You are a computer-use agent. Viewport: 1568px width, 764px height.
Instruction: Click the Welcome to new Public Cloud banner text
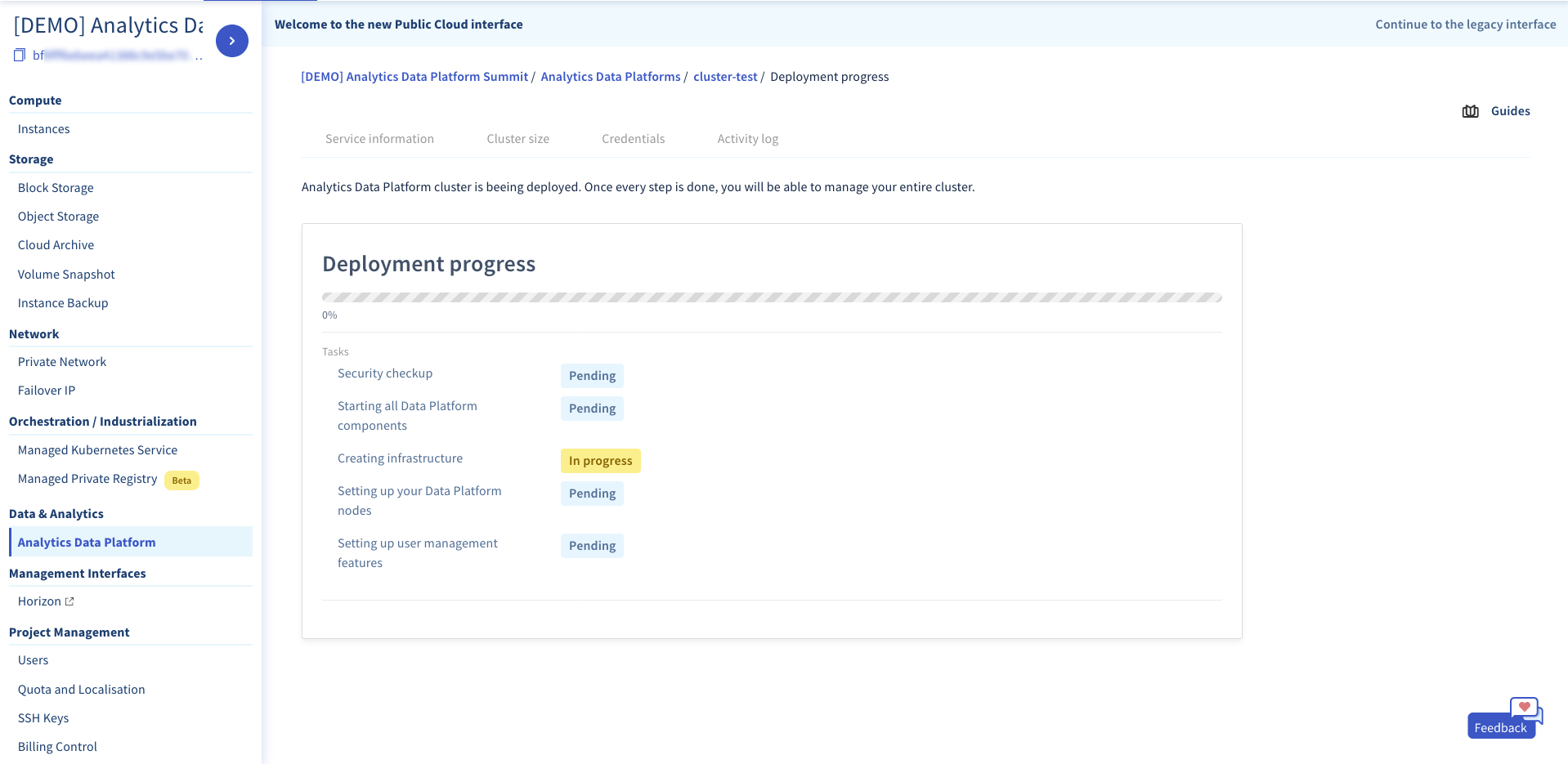(x=399, y=25)
